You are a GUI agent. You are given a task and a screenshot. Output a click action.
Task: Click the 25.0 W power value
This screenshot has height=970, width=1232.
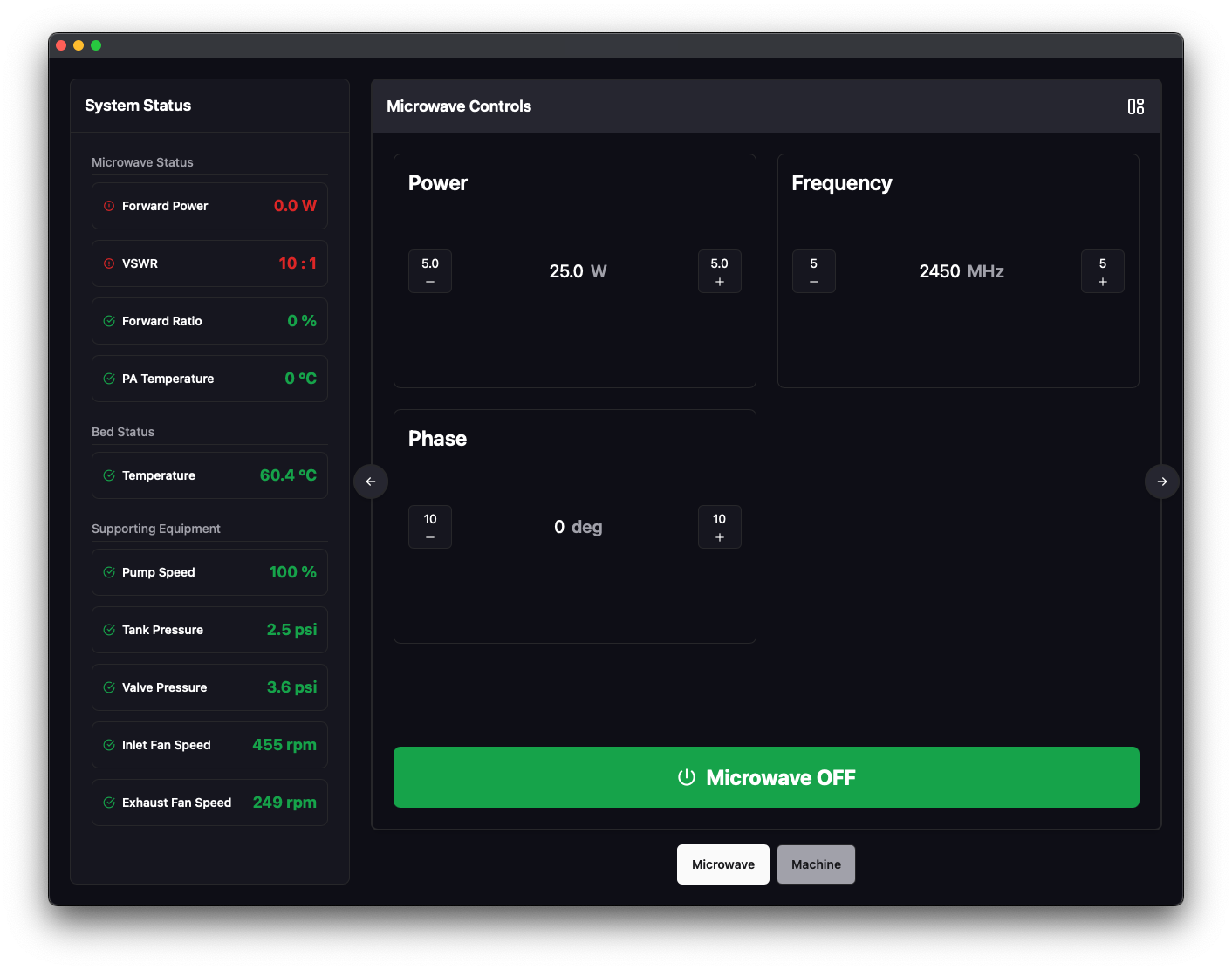(x=578, y=271)
